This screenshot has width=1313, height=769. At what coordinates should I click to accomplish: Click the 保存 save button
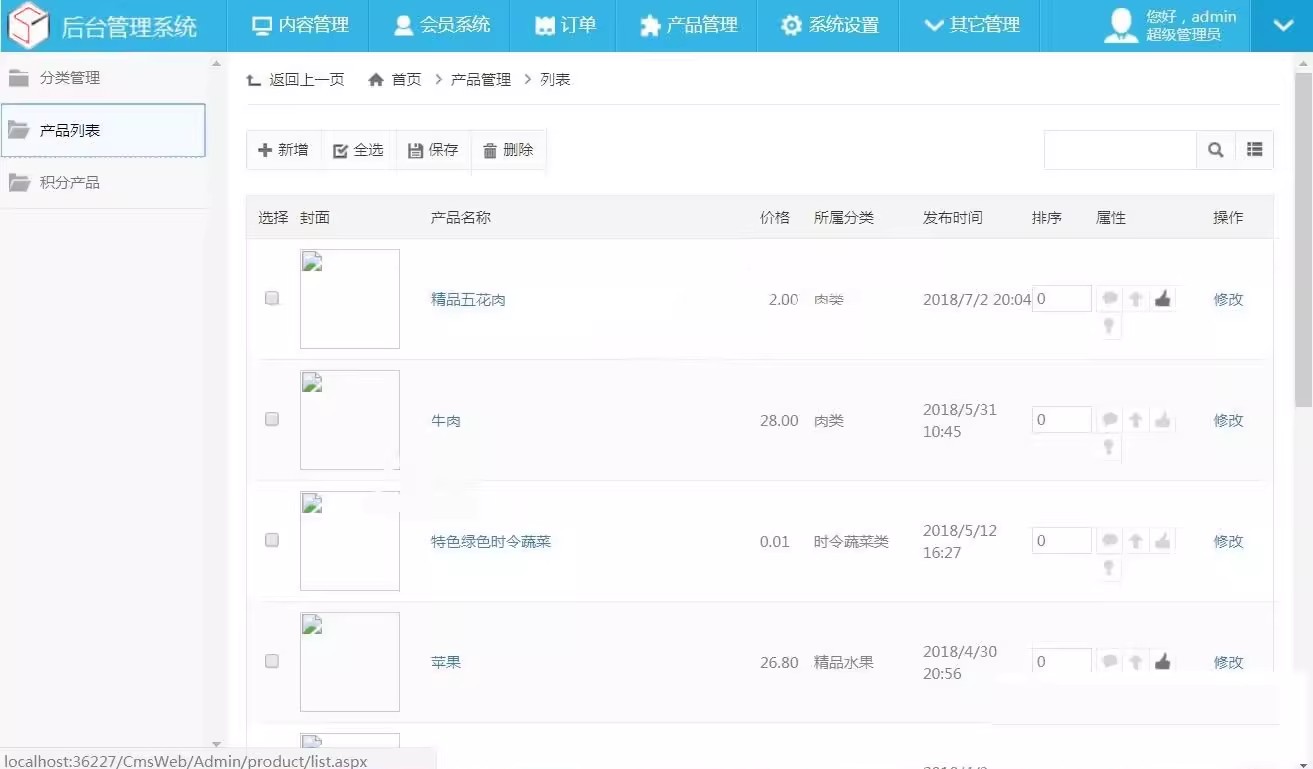pos(433,150)
